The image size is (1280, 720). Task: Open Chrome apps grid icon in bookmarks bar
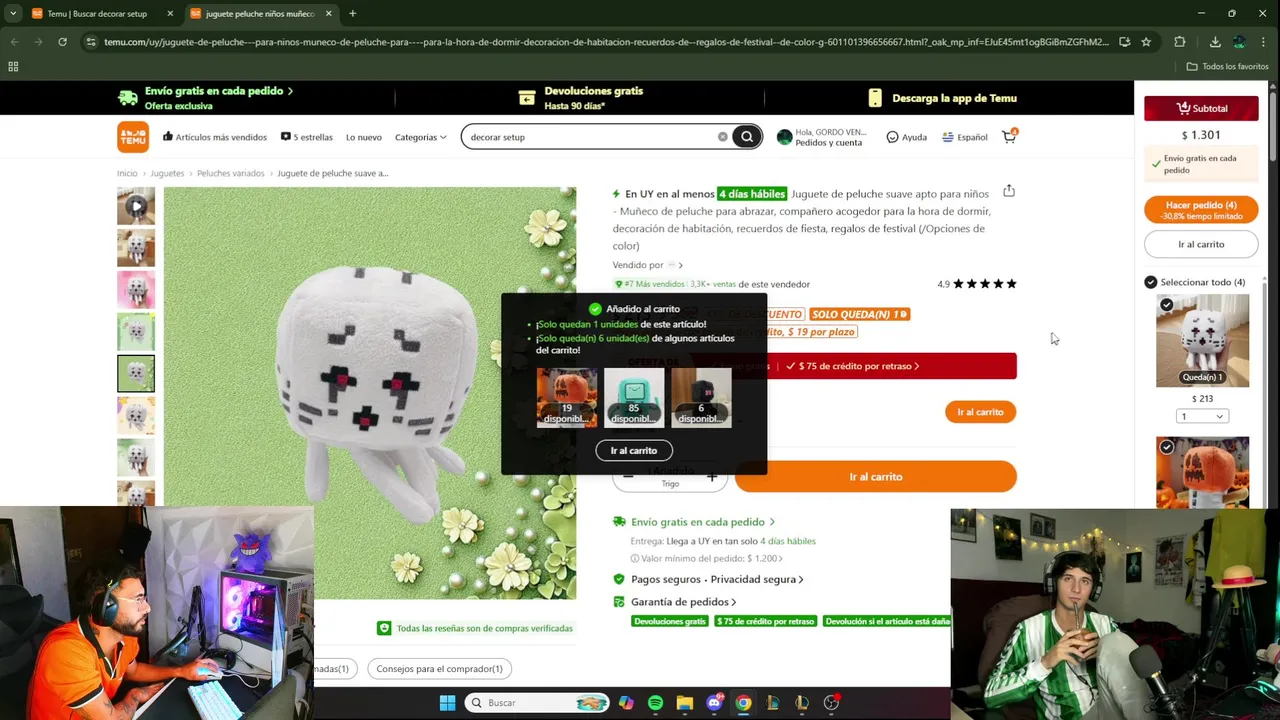point(13,67)
